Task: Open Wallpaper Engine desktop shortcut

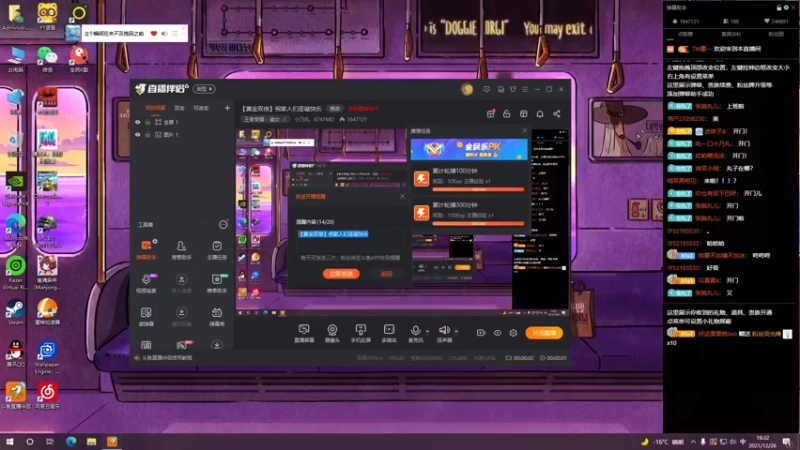Action: click(47, 357)
